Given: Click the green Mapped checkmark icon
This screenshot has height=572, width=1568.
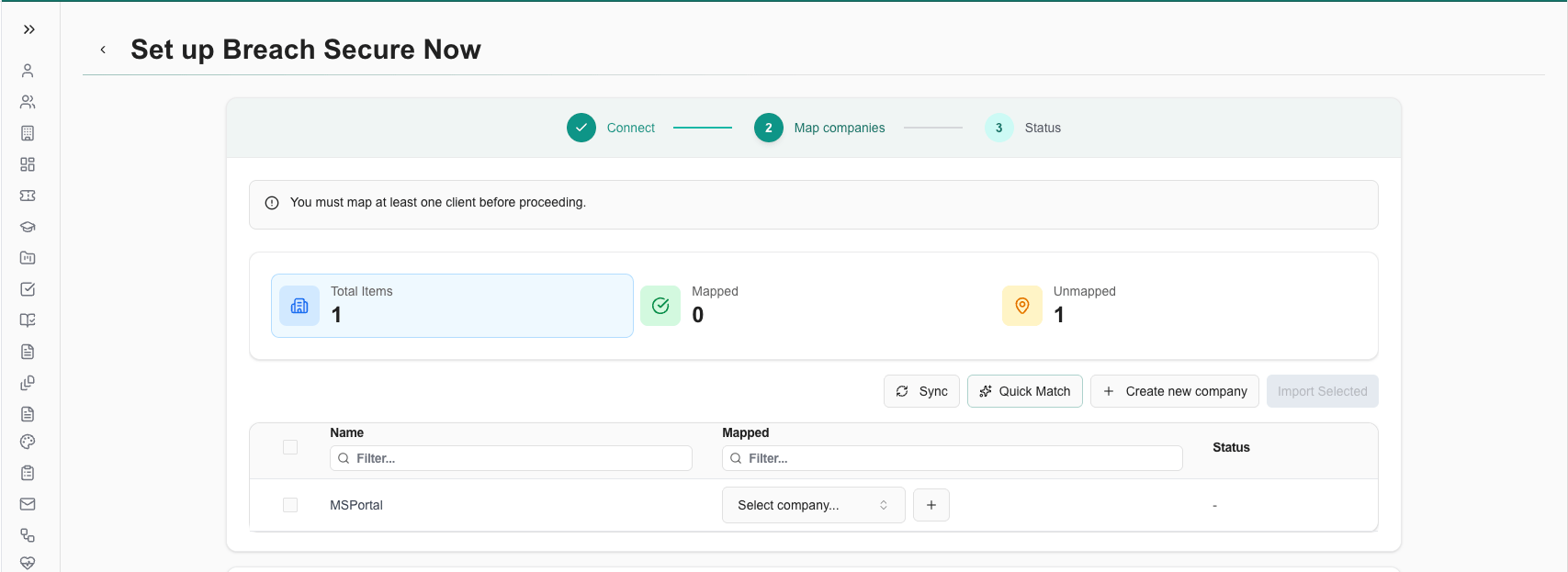Looking at the screenshot, I should [660, 306].
